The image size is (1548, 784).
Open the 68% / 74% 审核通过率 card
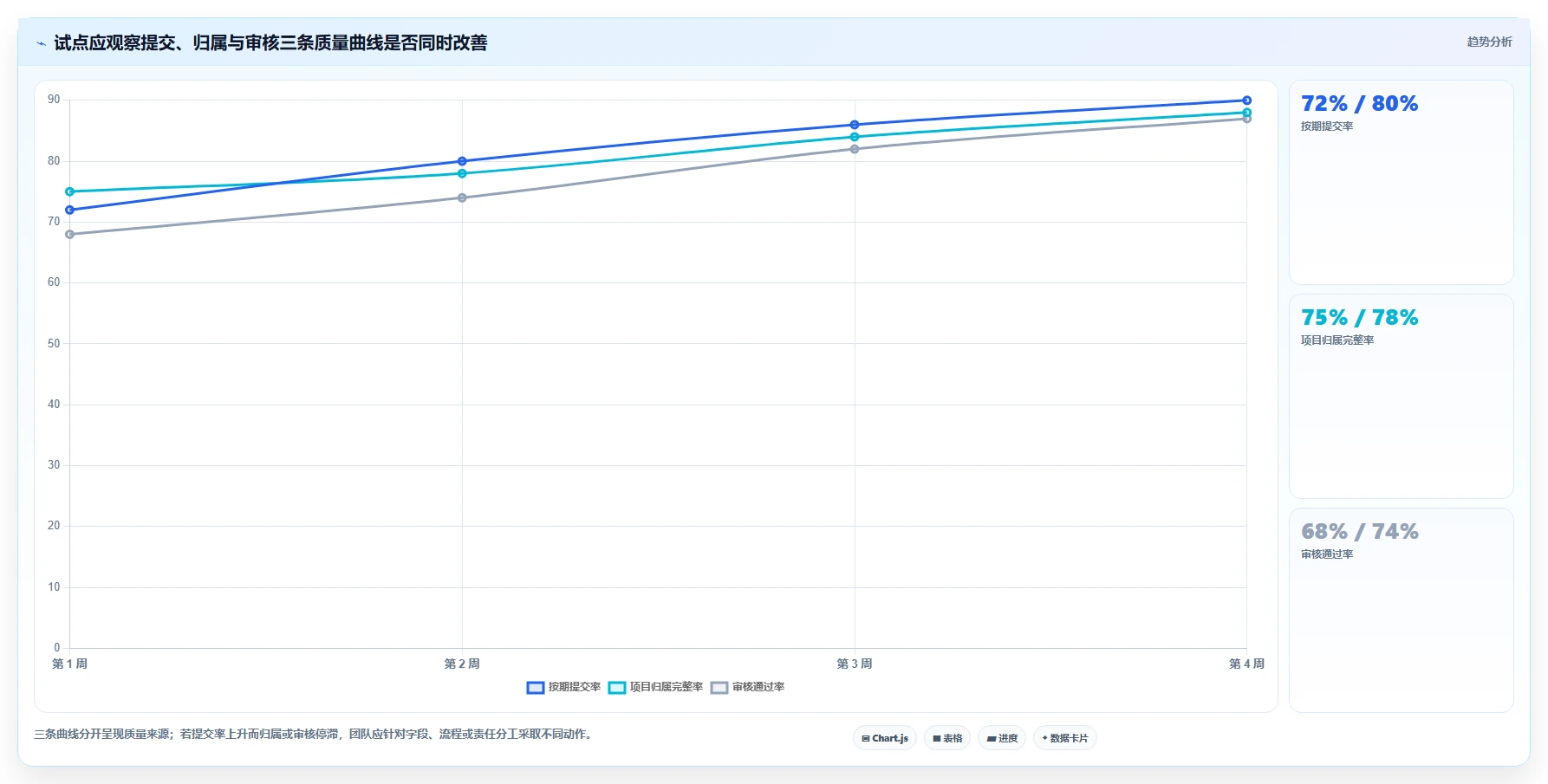pos(1402,611)
